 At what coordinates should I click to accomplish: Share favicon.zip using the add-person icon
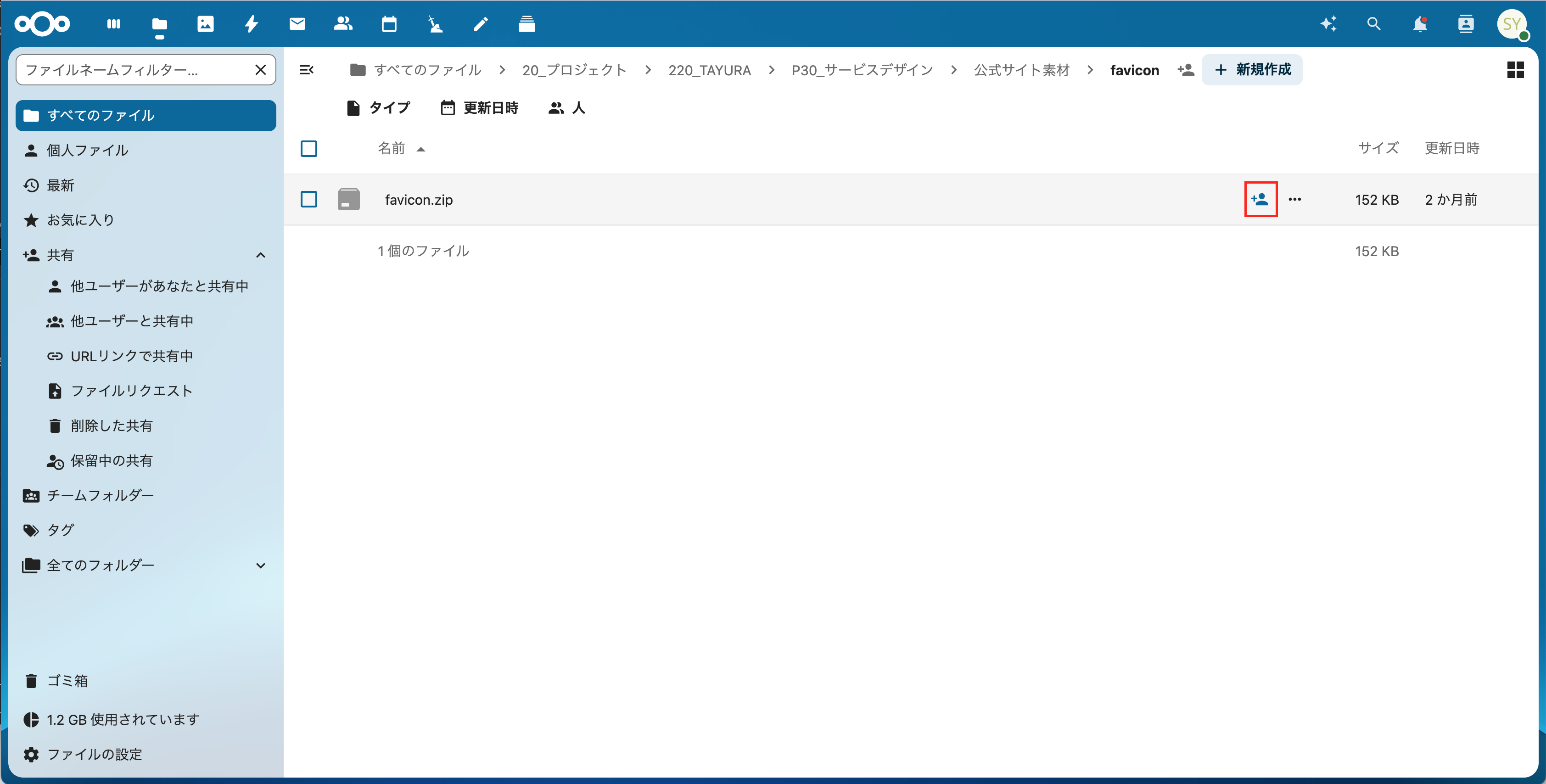point(1260,199)
